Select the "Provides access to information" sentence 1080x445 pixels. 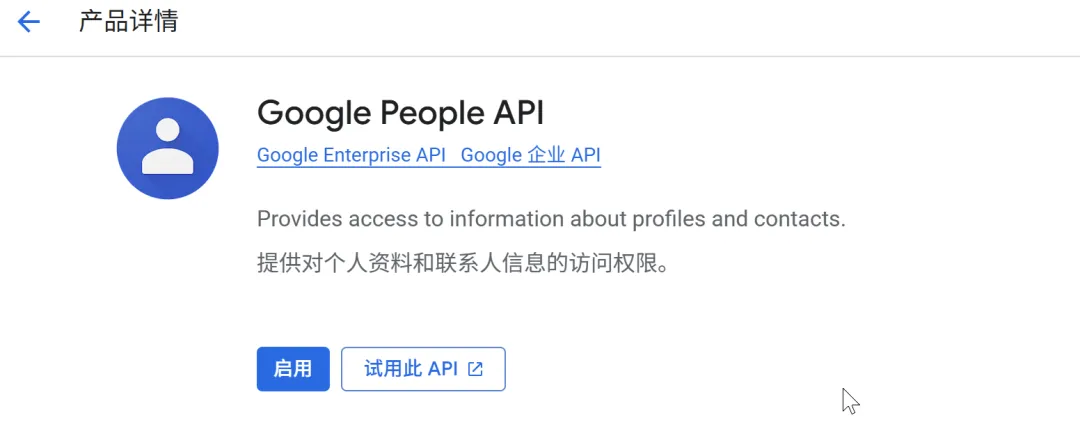click(551, 219)
